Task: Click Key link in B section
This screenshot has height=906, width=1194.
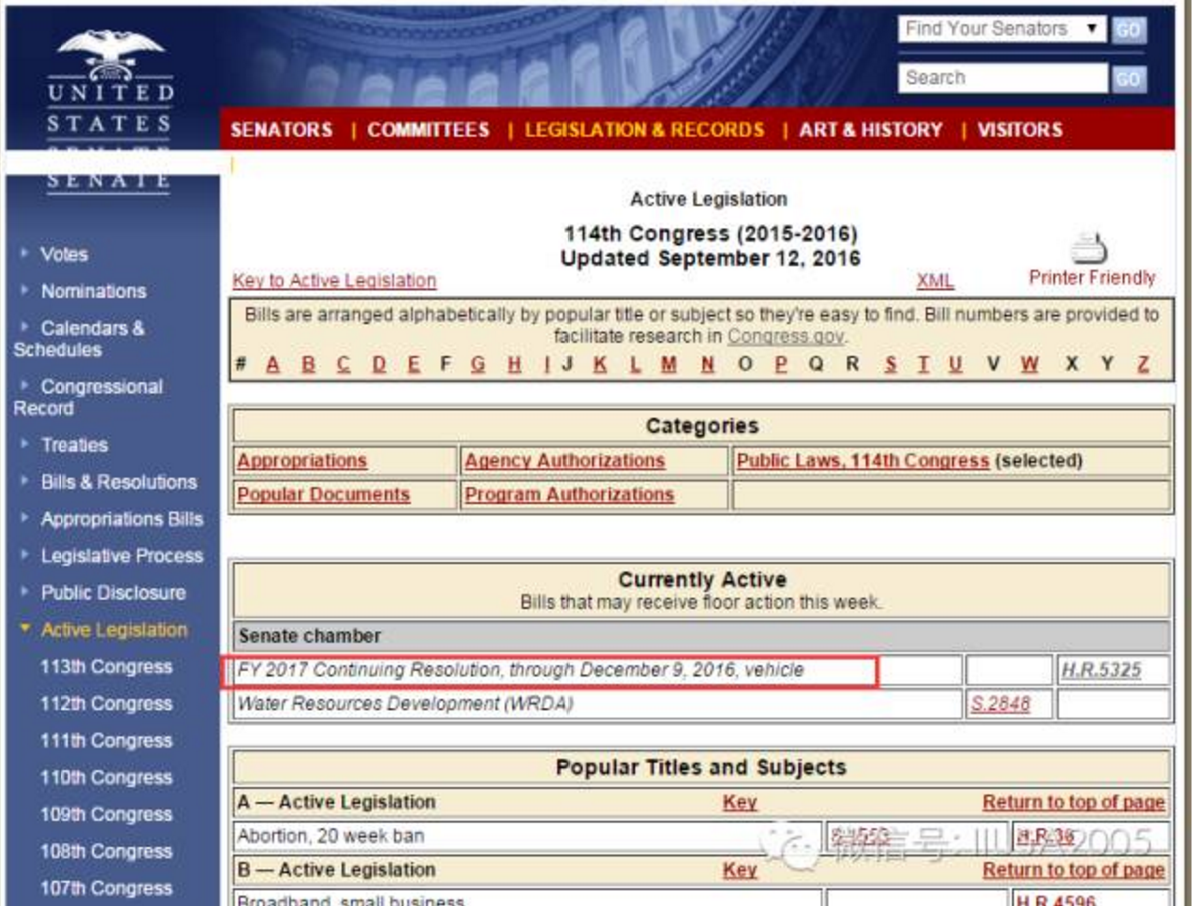Action: coord(739,870)
